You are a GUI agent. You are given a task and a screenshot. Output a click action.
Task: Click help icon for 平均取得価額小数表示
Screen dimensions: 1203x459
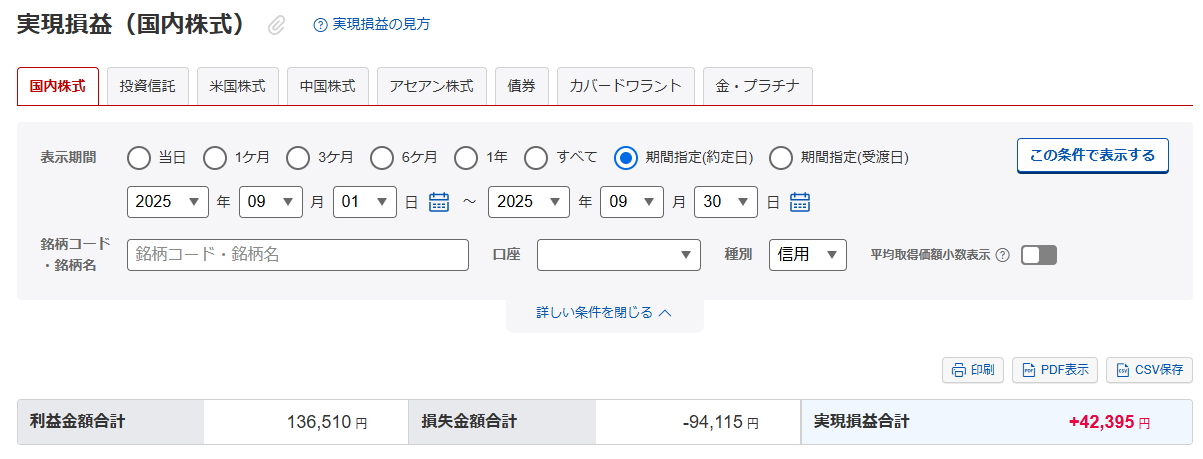pyautogui.click(x=1002, y=255)
